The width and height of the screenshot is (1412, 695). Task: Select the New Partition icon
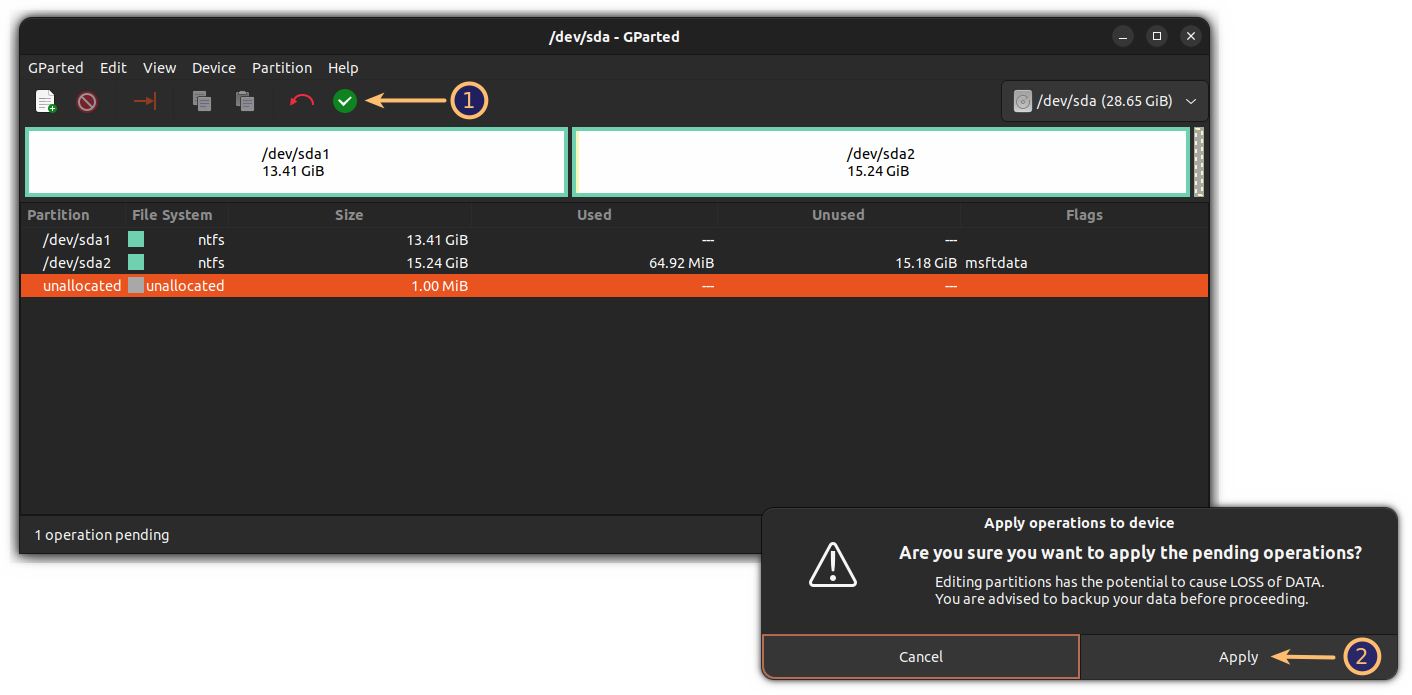[x=45, y=101]
